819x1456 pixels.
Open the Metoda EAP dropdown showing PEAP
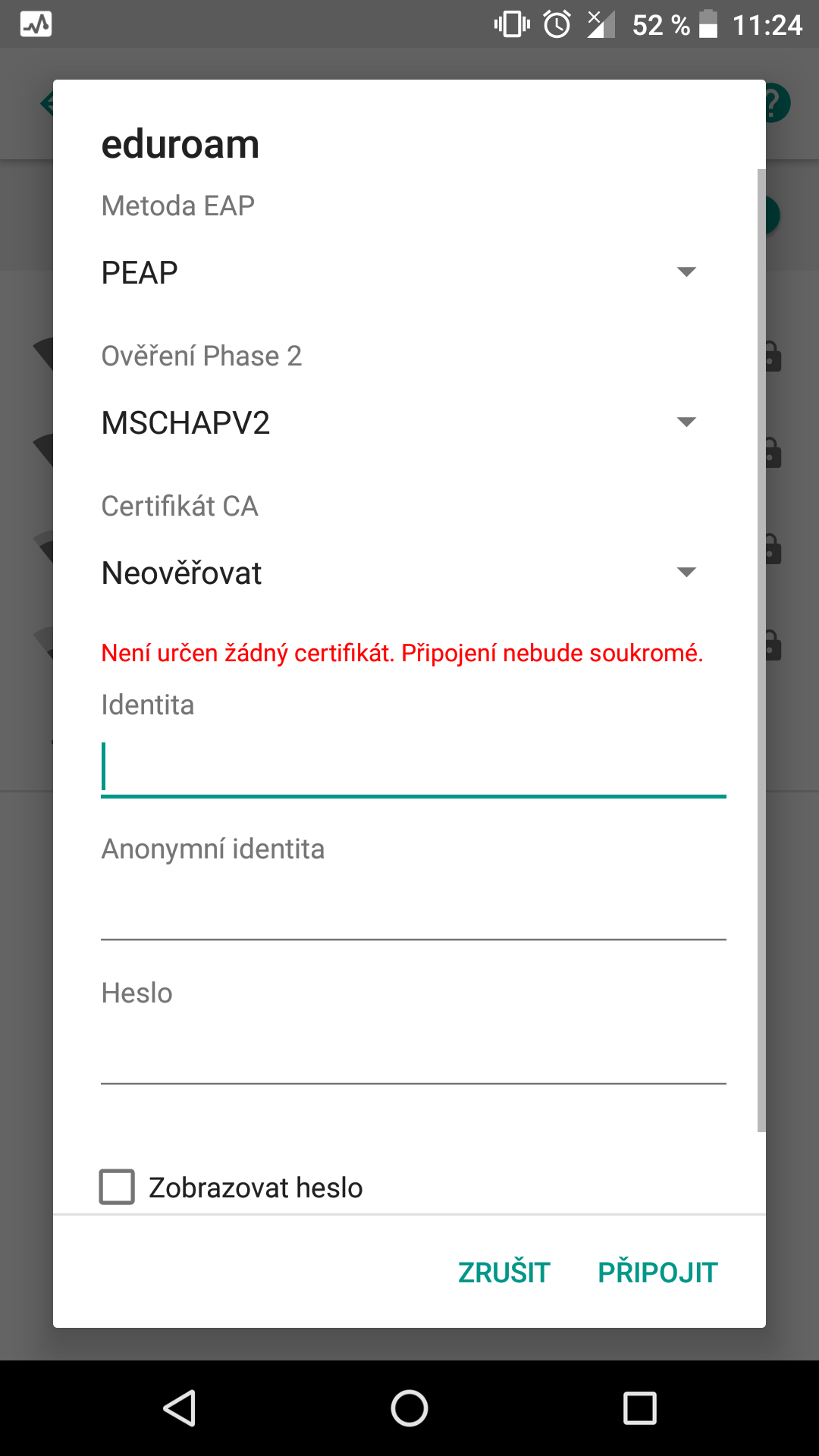[399, 272]
